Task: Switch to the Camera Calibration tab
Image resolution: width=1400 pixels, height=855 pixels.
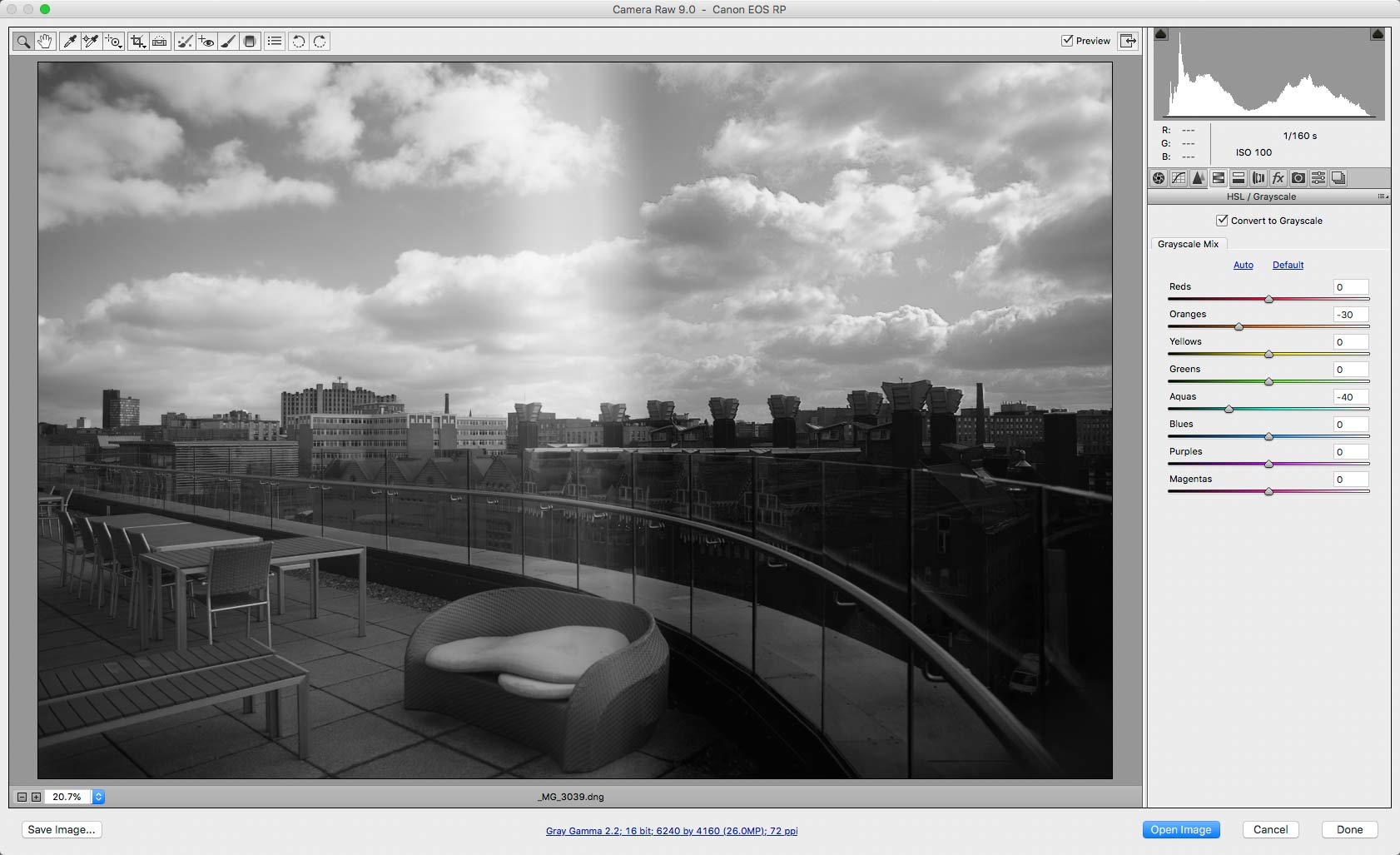Action: point(1298,177)
